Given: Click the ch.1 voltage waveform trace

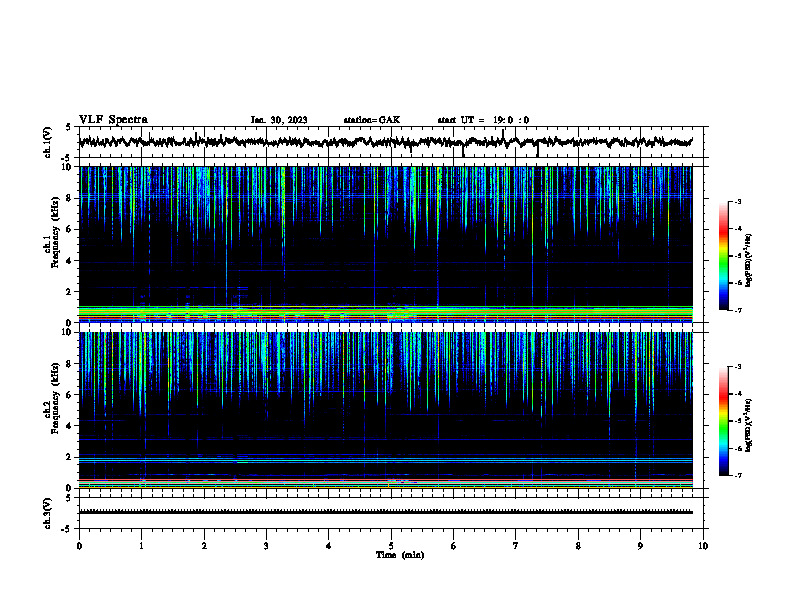Looking at the screenshot, I should pos(386,142).
